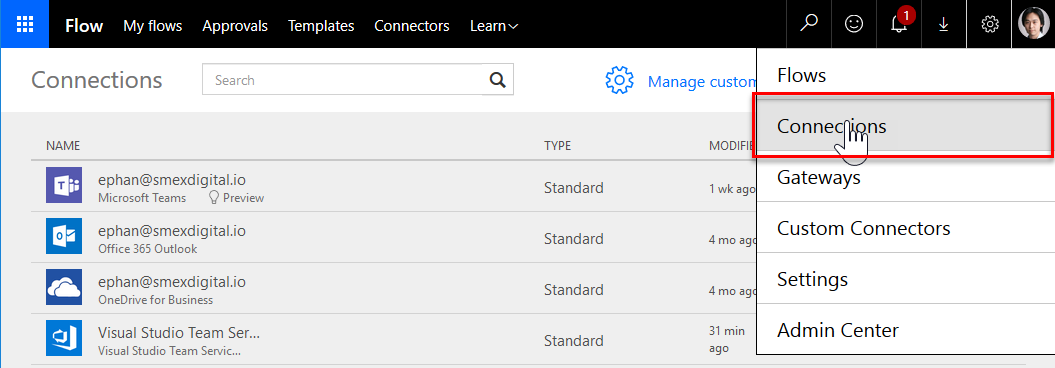1055x368 pixels.
Task: Click the Connections page heading
Action: (x=97, y=80)
